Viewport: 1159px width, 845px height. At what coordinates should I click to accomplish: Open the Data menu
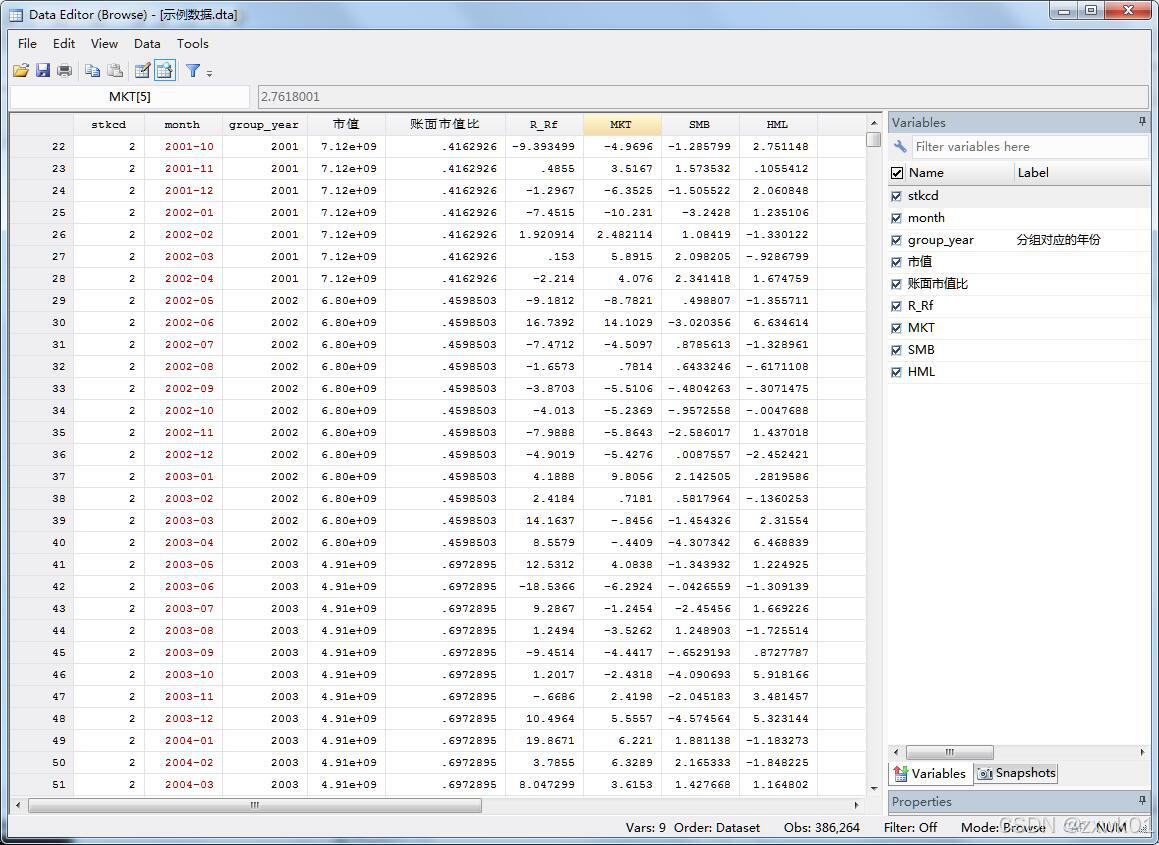tap(147, 43)
